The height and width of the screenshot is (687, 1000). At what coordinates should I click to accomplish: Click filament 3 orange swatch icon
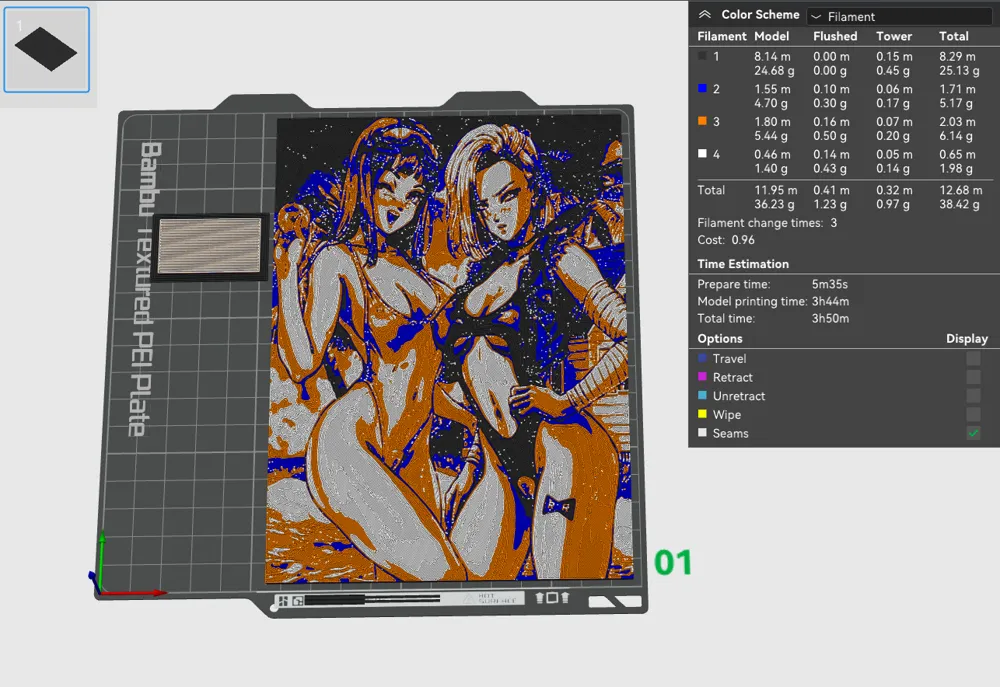point(701,121)
